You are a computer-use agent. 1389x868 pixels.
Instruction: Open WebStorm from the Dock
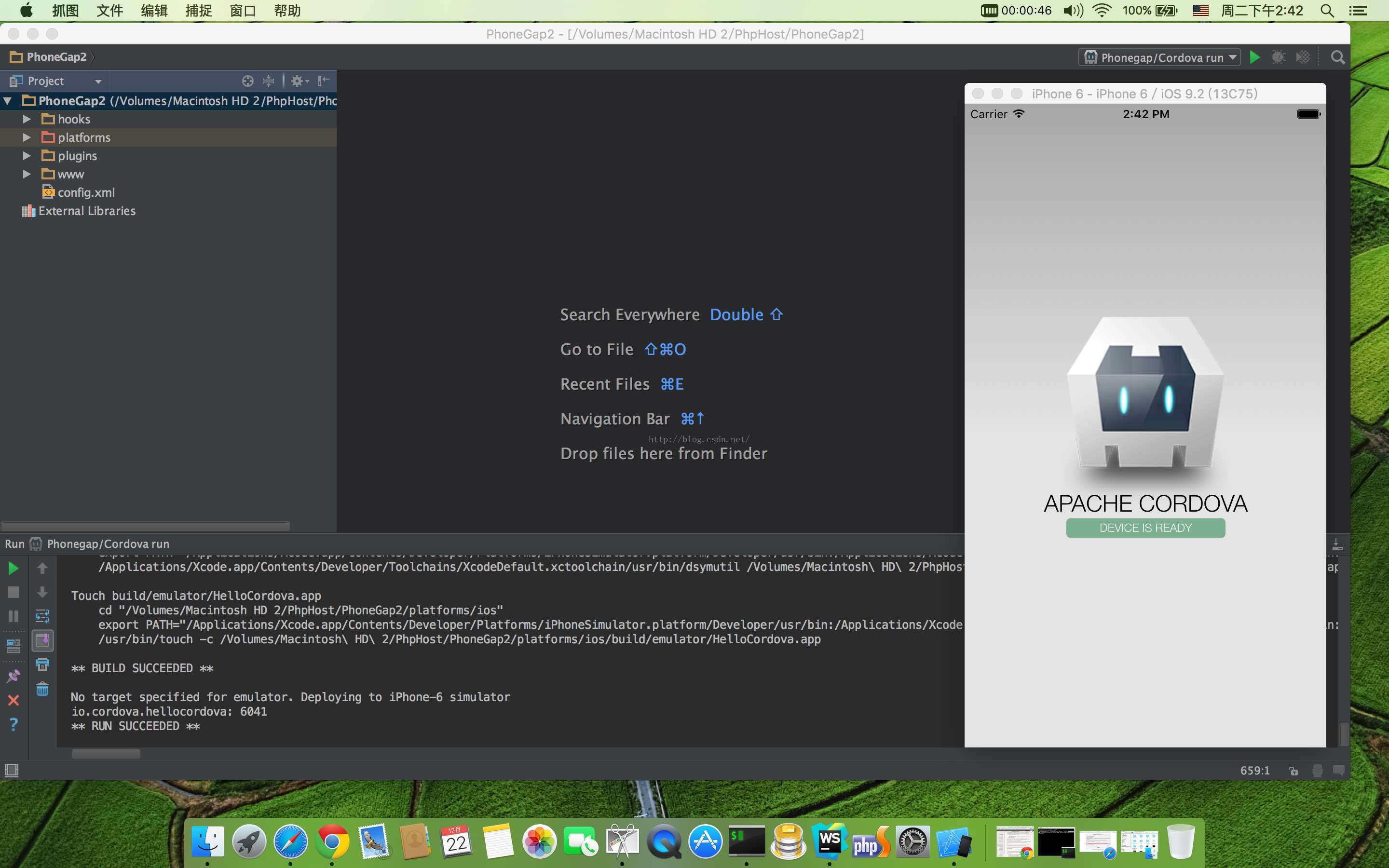coord(830,841)
